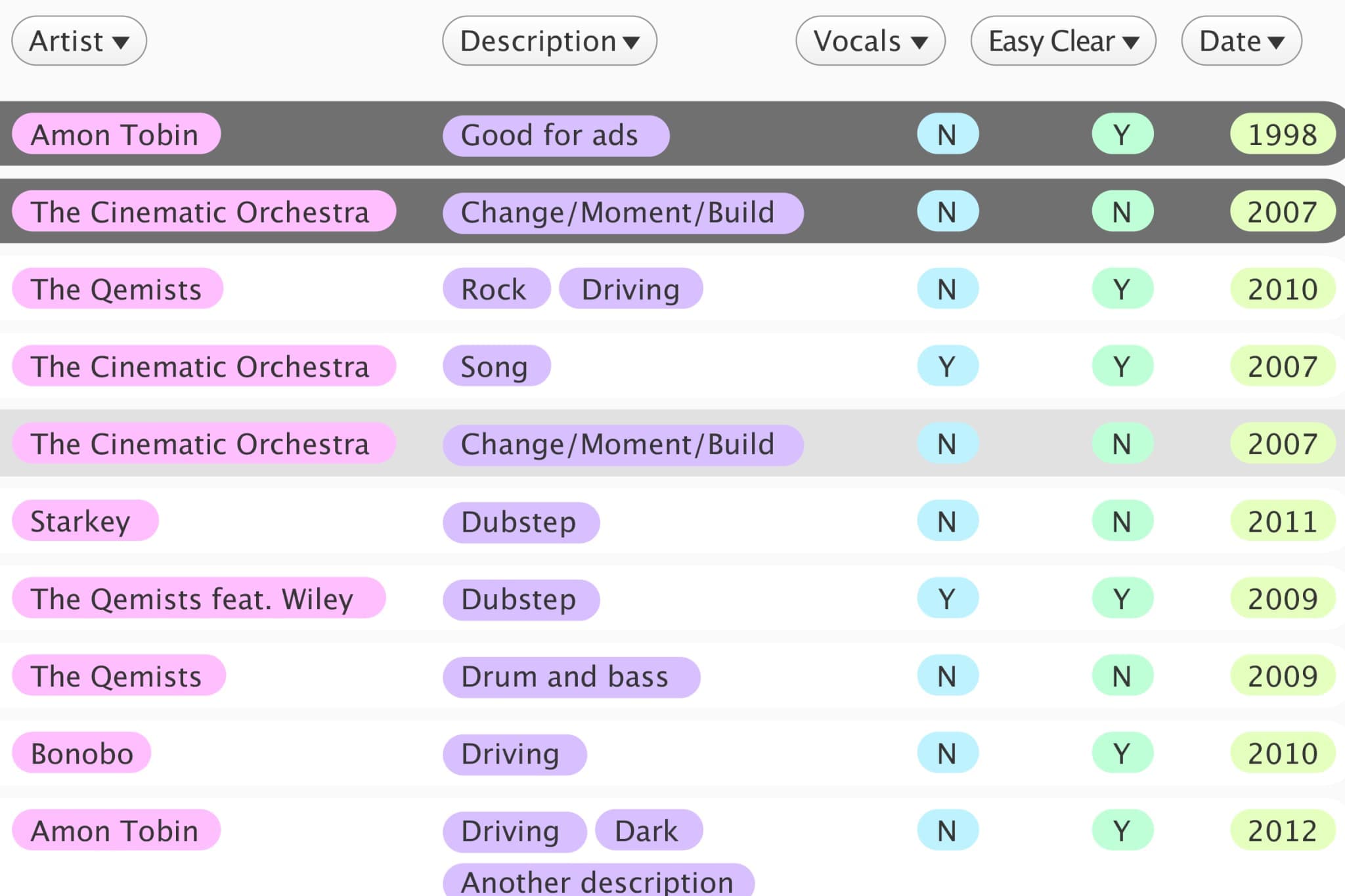Click the 'Song' description tag

click(x=496, y=367)
